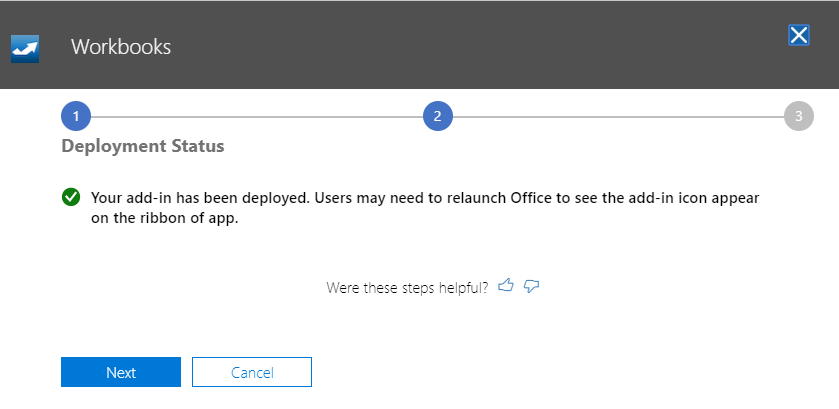Click the green success checkmark icon
Image resolution: width=839 pixels, height=409 pixels.
(71, 197)
